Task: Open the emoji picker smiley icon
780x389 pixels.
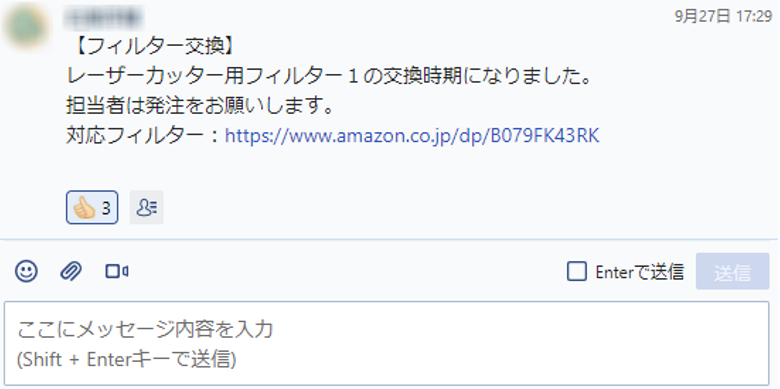Action: coord(26,272)
